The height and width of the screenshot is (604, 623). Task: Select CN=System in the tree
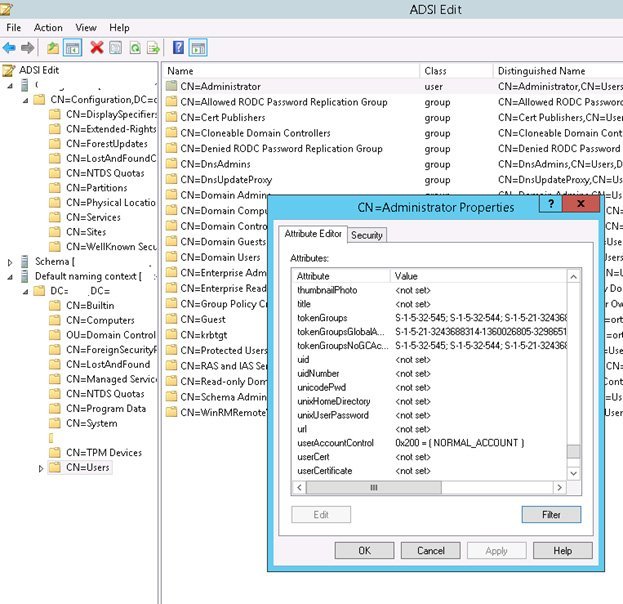[x=92, y=423]
